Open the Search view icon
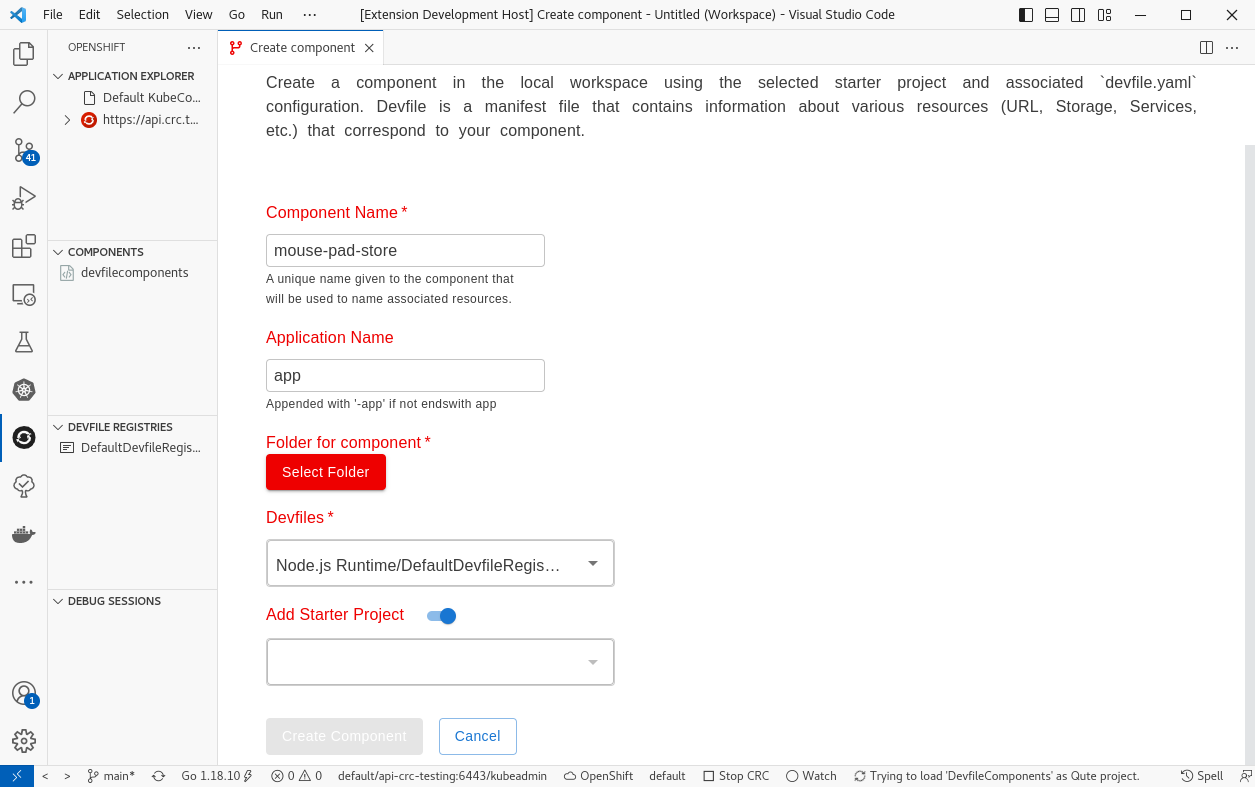This screenshot has width=1255, height=787. tap(24, 102)
